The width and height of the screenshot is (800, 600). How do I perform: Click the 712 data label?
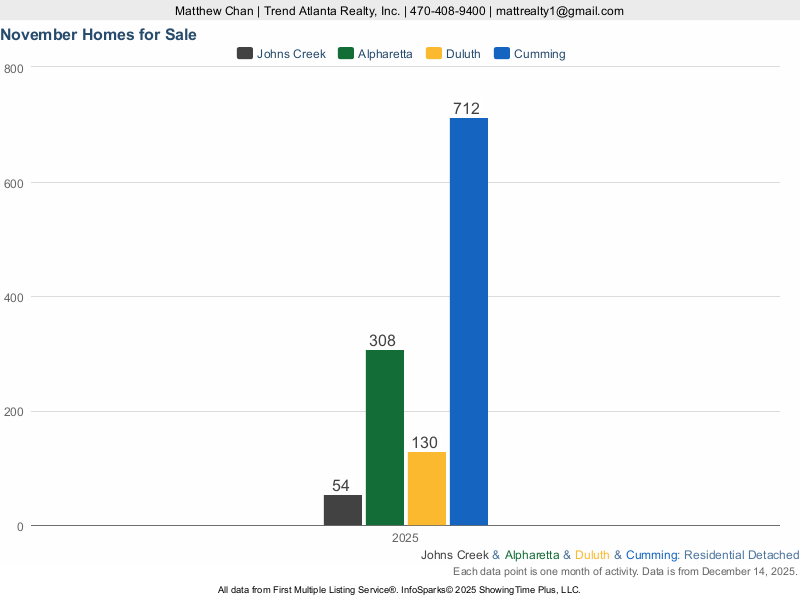click(x=466, y=108)
